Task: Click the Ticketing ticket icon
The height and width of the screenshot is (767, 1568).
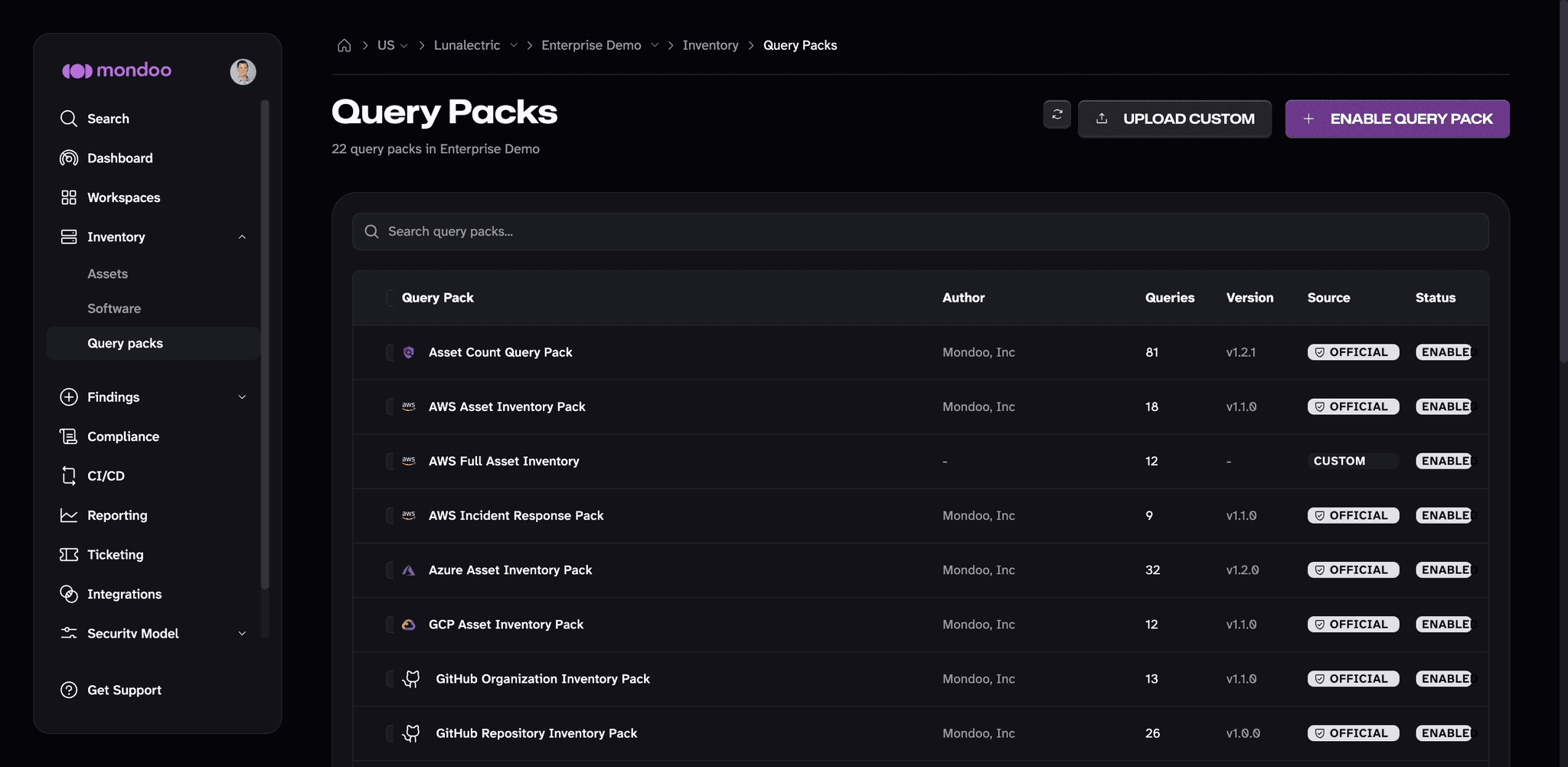Action: [69, 554]
